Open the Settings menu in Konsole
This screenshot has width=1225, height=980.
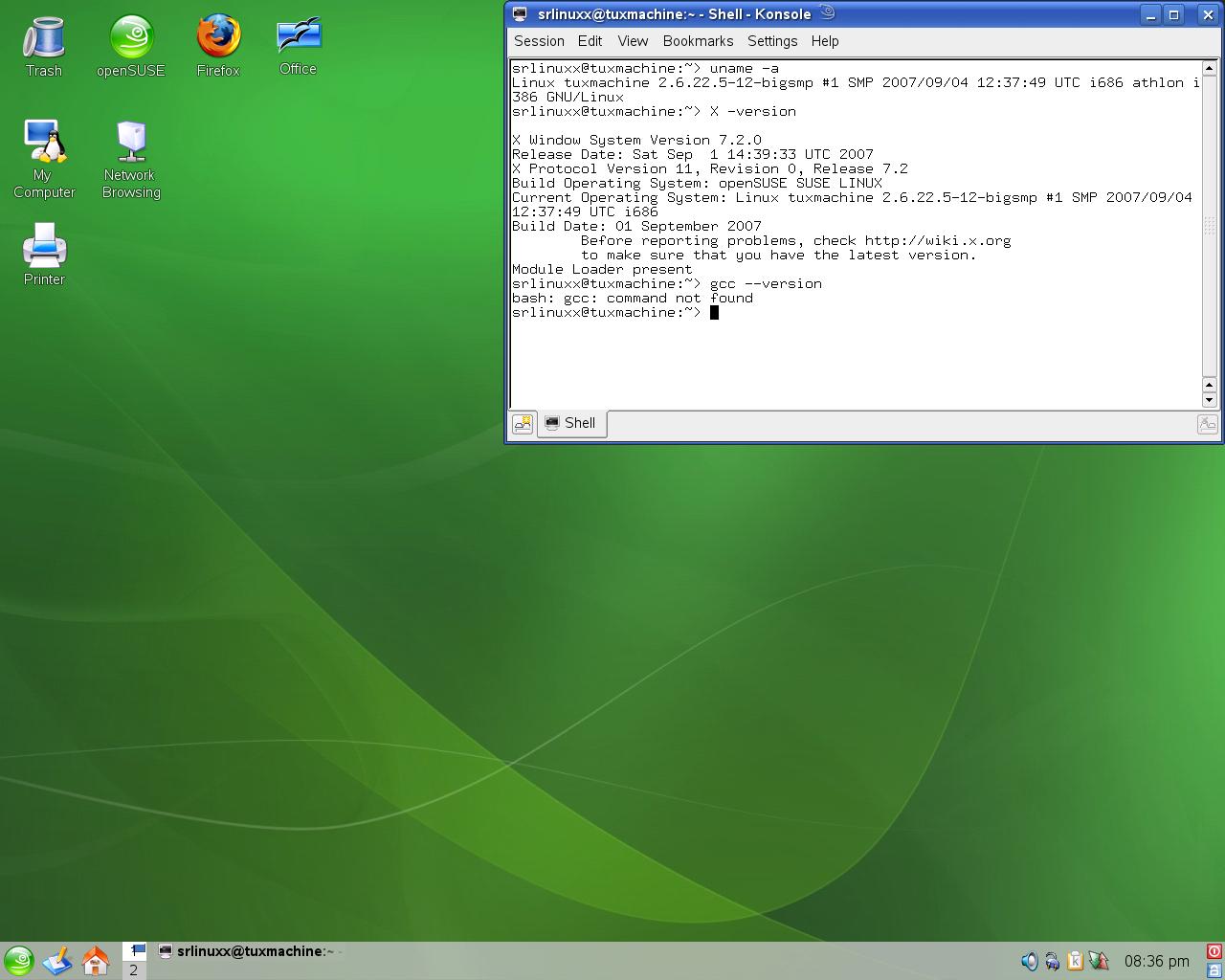(772, 41)
